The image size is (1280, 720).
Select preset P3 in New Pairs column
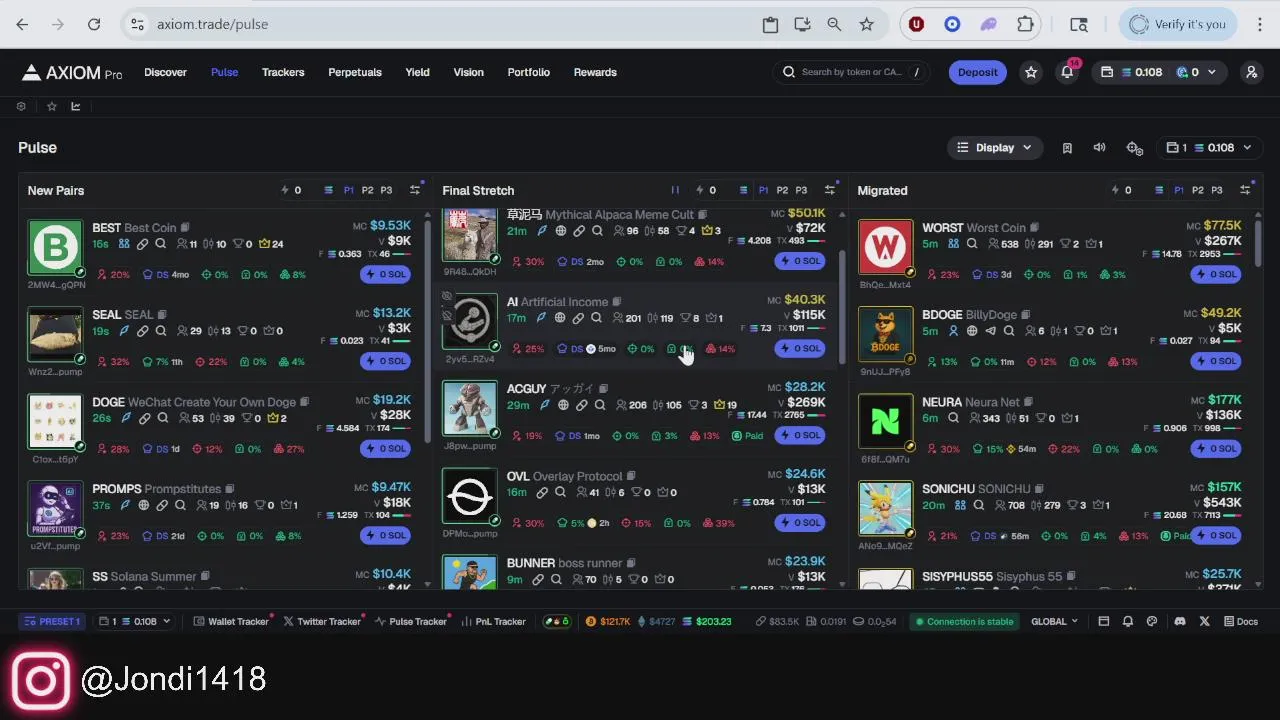pos(386,190)
